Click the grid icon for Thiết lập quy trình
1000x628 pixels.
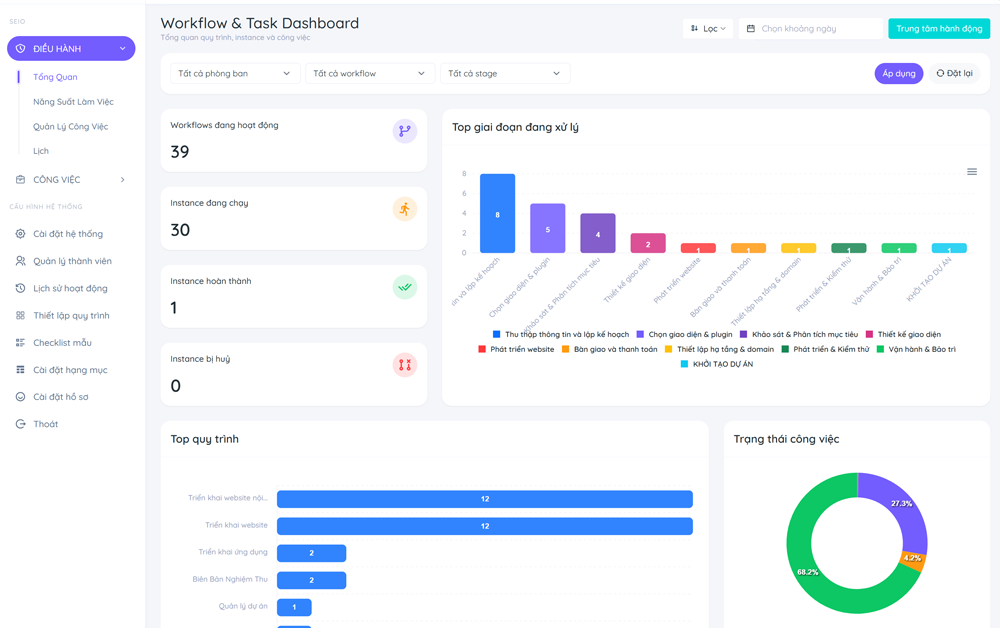[20, 316]
